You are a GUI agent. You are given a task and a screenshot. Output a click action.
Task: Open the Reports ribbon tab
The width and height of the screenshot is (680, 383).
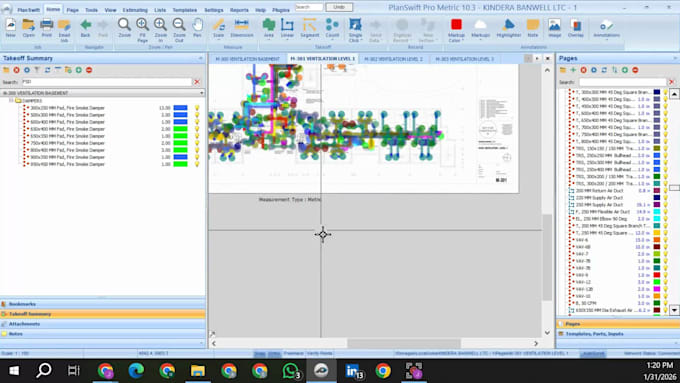click(x=239, y=10)
